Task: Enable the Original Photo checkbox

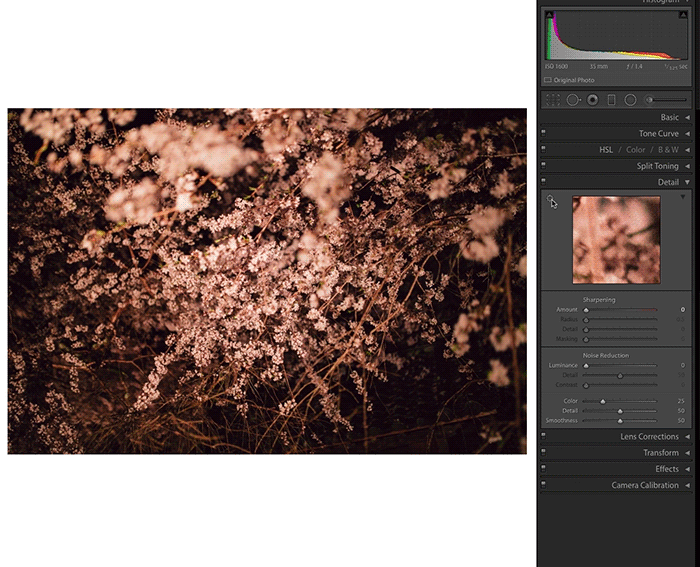Action: click(548, 80)
